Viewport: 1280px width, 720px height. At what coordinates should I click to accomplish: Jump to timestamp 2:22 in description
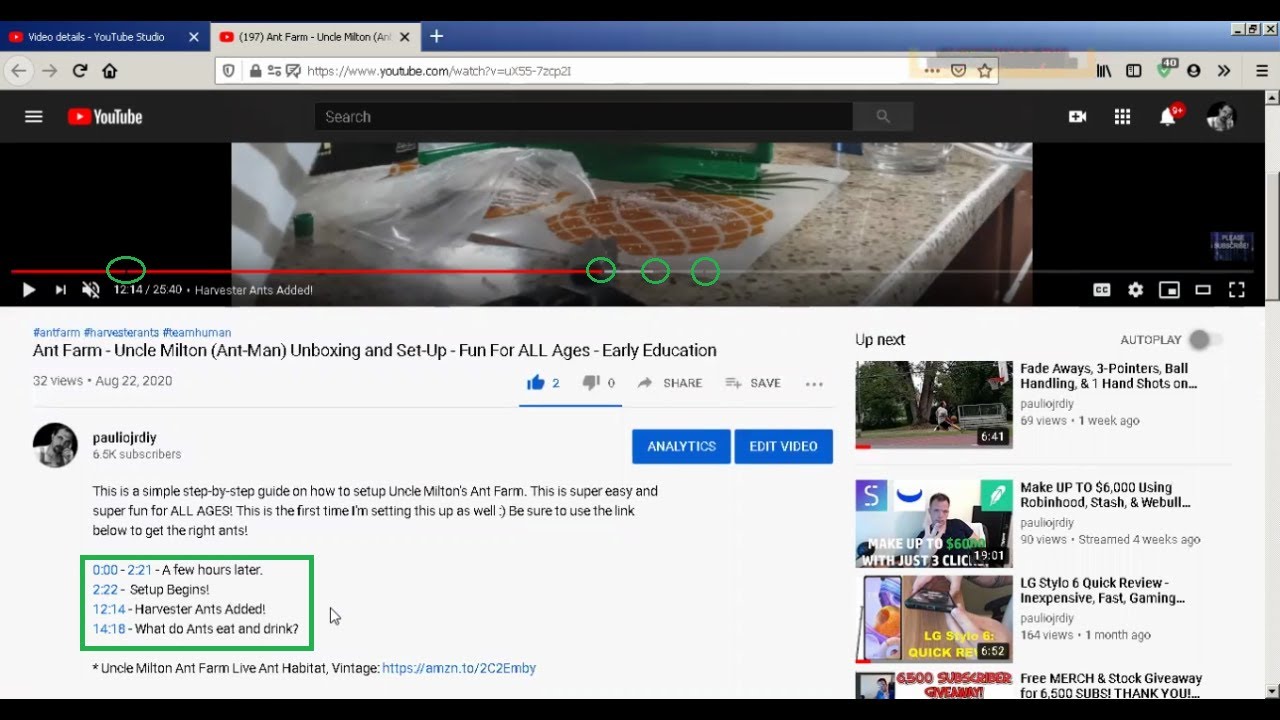(105, 590)
